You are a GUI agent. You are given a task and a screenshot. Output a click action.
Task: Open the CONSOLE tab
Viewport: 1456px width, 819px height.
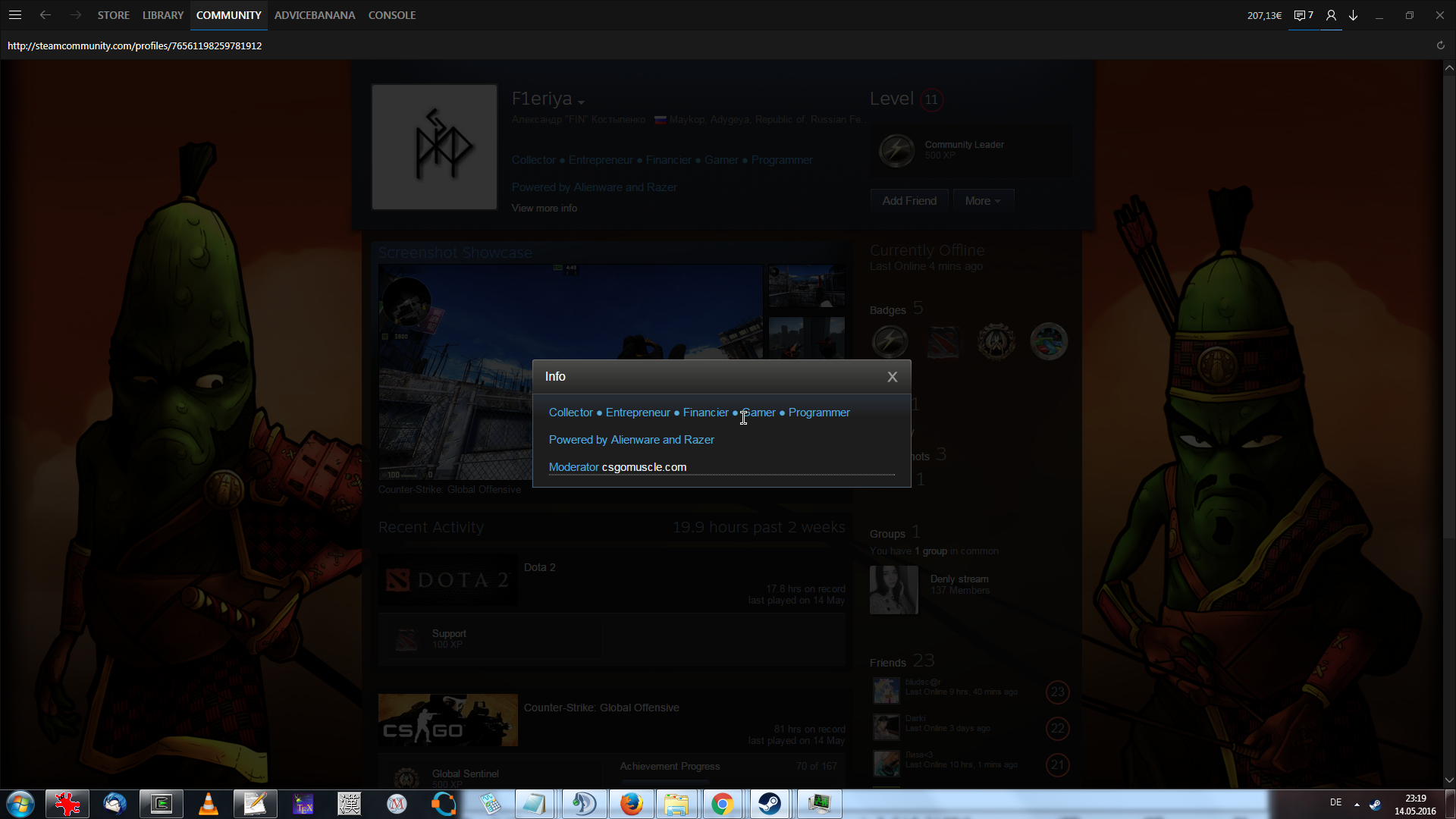[x=391, y=15]
